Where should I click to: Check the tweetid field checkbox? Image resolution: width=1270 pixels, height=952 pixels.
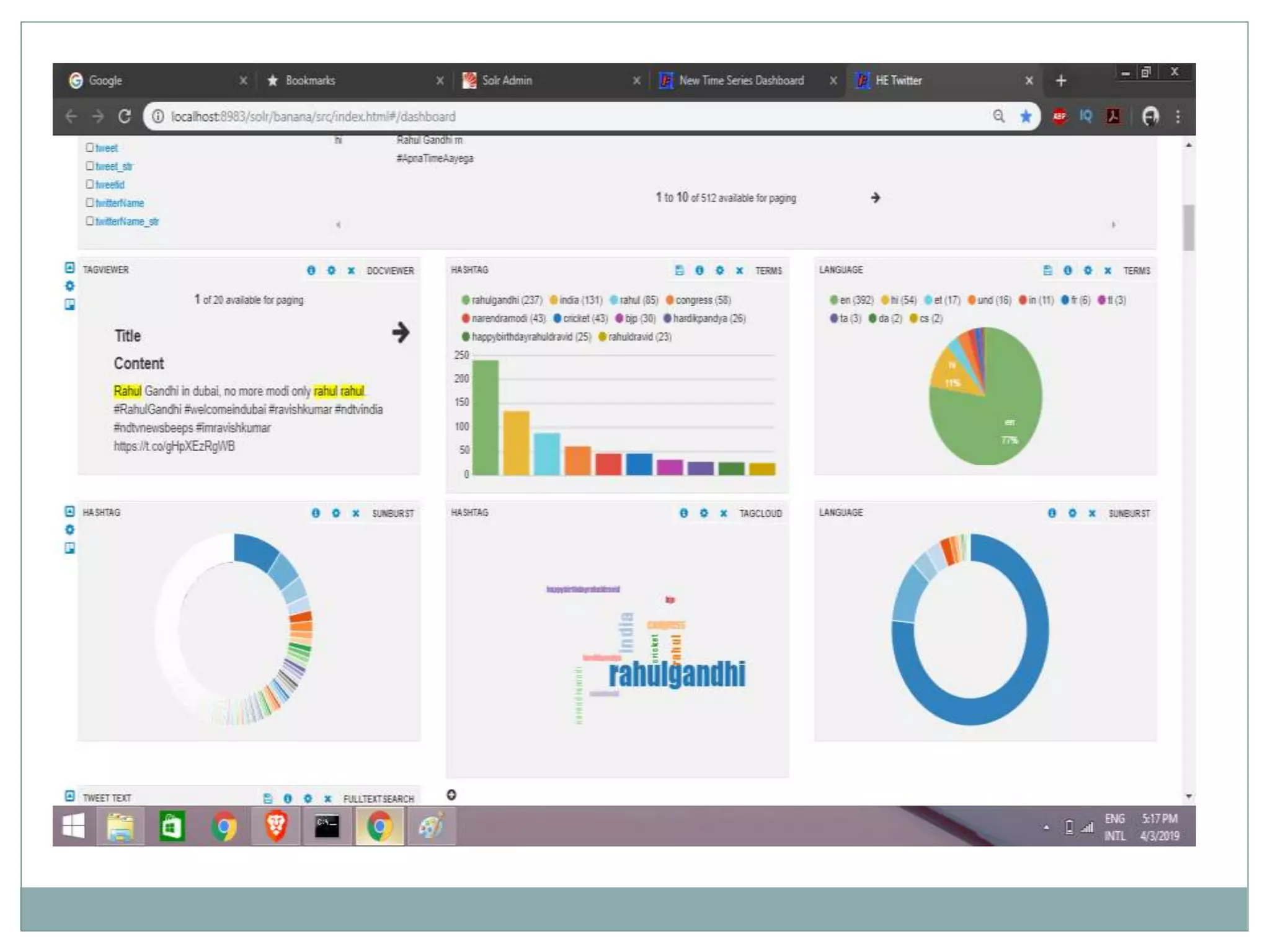(90, 184)
